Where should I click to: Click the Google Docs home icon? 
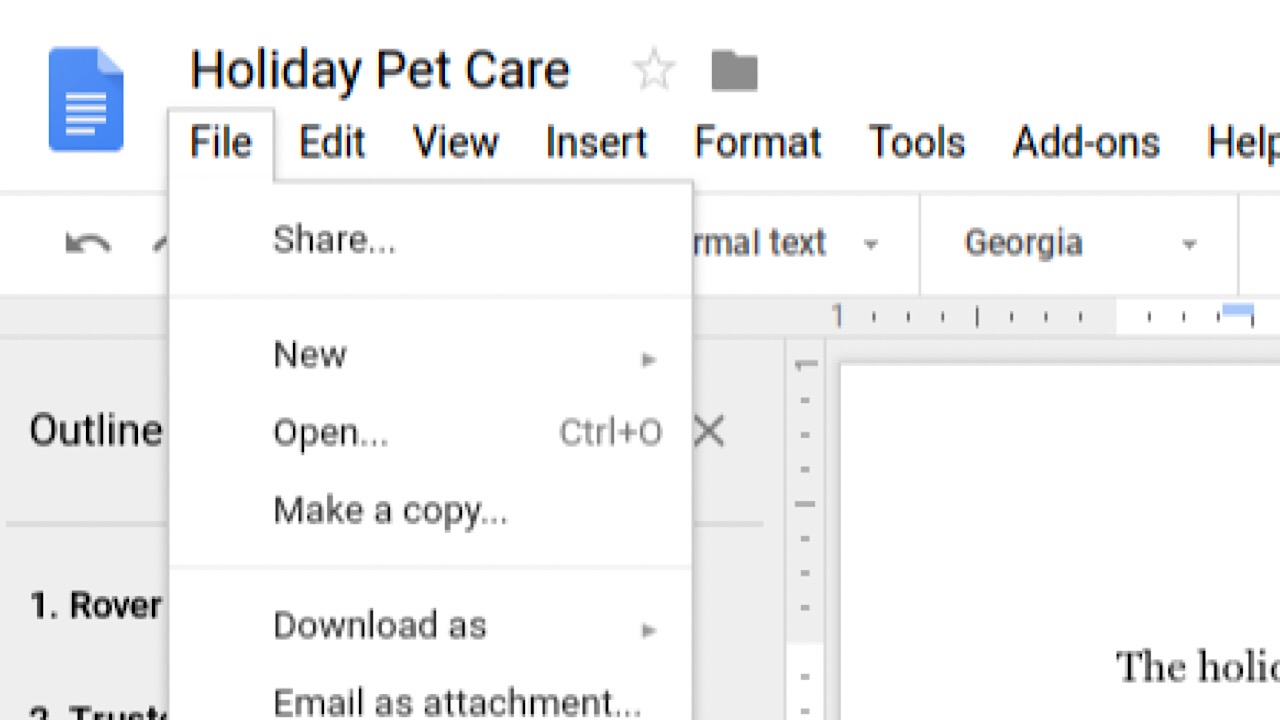point(86,100)
